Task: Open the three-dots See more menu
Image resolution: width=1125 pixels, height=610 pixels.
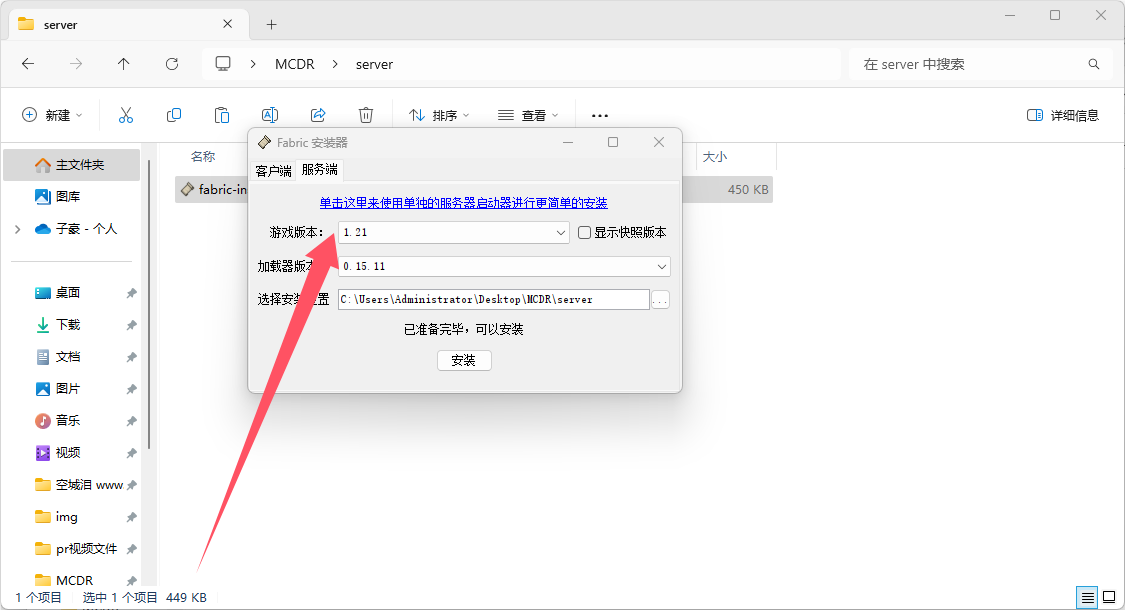Action: 600,116
